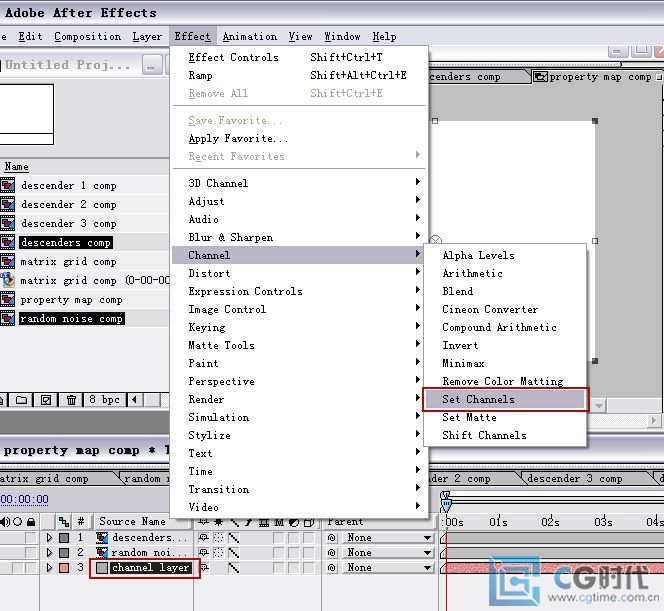This screenshot has height=611, width=664.
Task: Click the pickwhip icon for layer 1 parent
Action: (x=332, y=538)
